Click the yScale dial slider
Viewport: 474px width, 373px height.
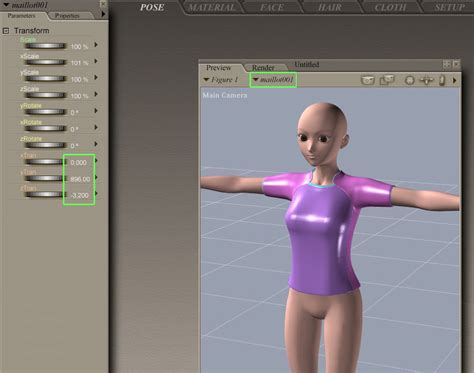point(45,79)
